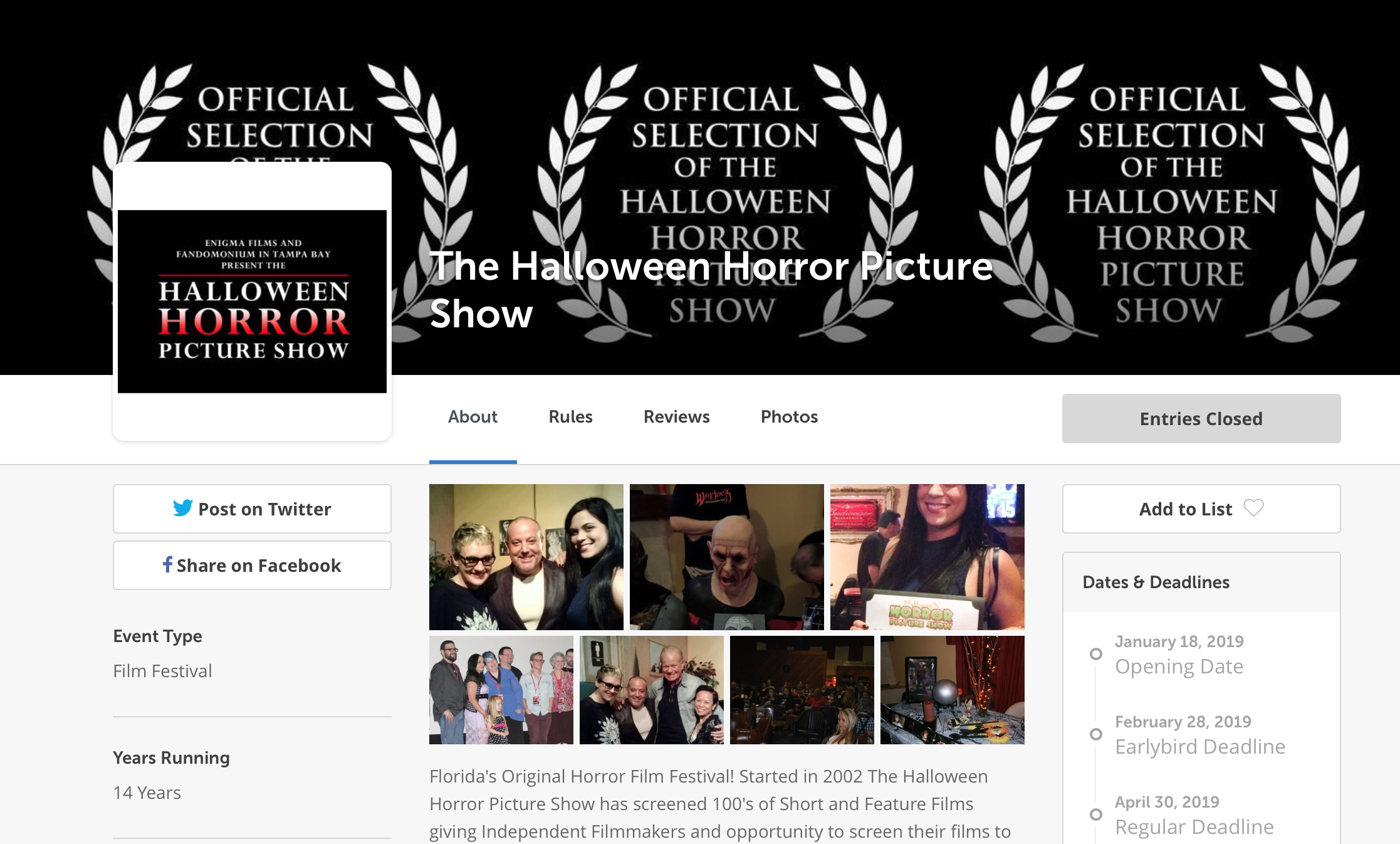Click Post on Twitter button

pos(252,509)
